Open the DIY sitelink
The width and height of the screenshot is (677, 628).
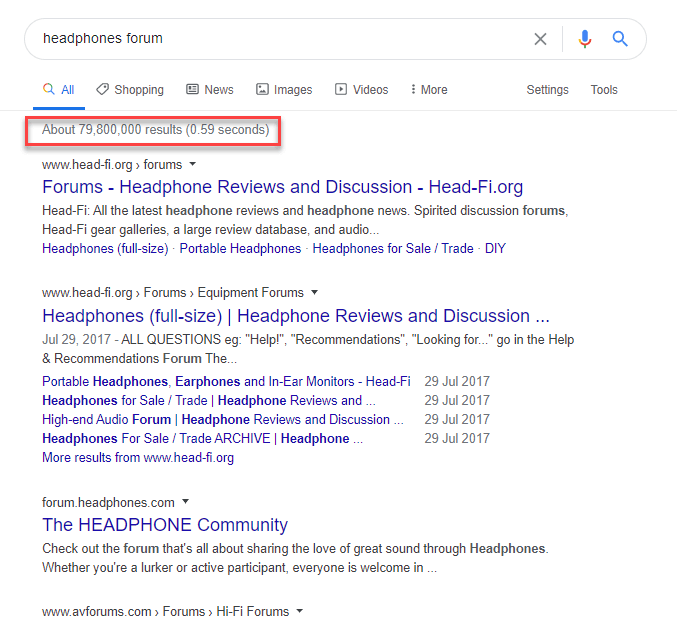(495, 249)
